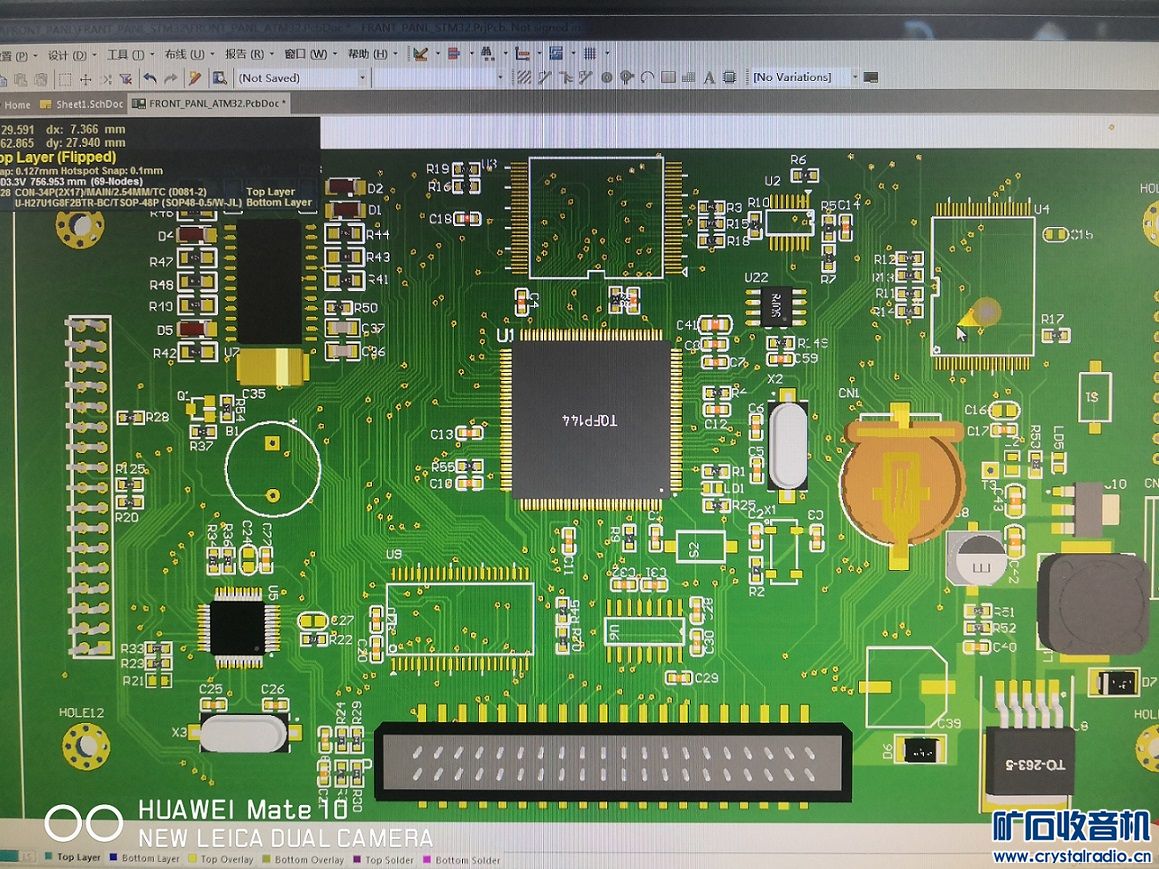Expand the [No Variations] dropdown
The image size is (1159, 869).
[855, 77]
